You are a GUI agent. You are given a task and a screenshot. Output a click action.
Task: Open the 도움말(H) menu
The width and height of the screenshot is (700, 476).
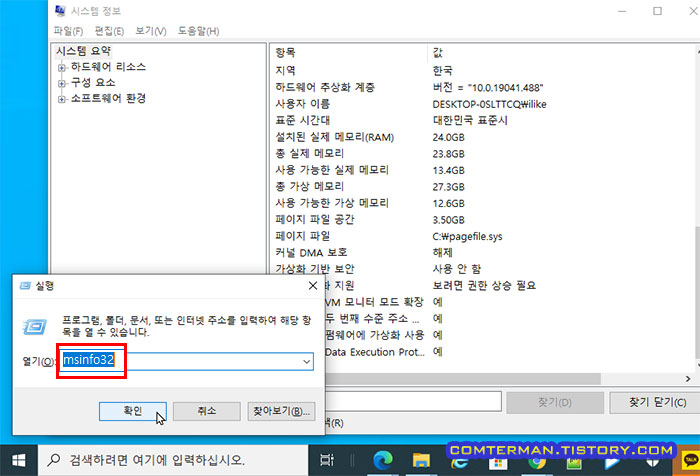point(198,31)
